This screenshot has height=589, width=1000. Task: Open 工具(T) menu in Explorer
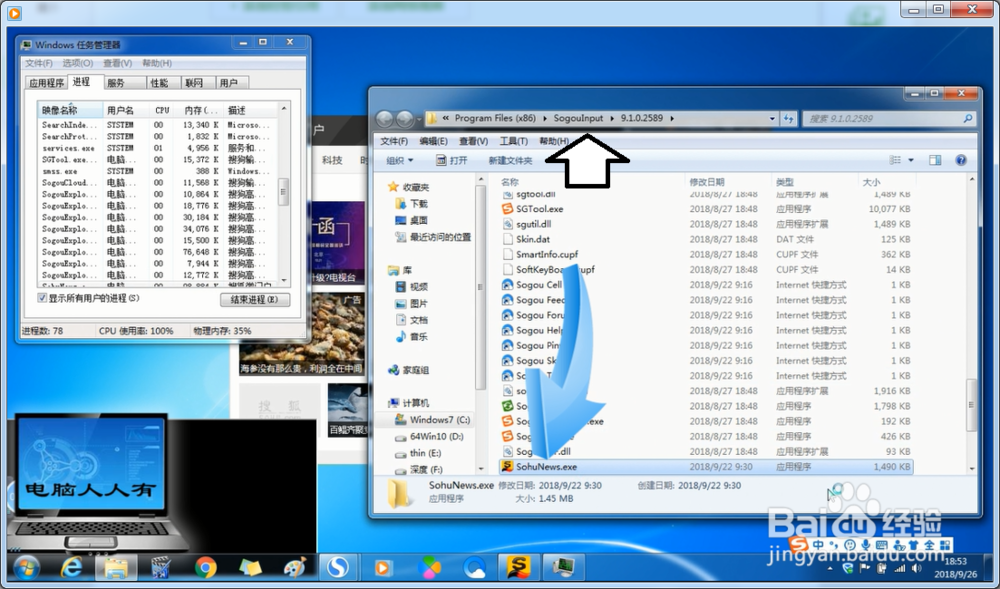[513, 142]
